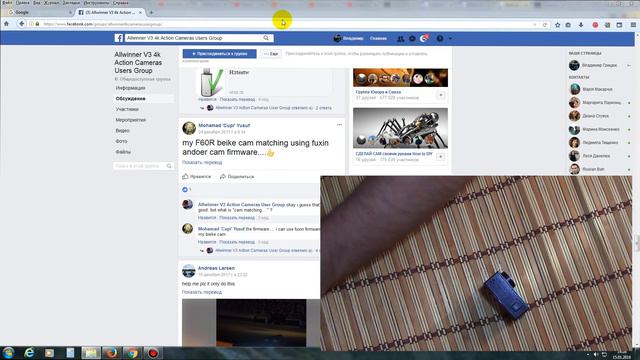Viewport: 640px width, 360px height.
Task: Click Показать перевод under the F60R post
Action: point(202,162)
